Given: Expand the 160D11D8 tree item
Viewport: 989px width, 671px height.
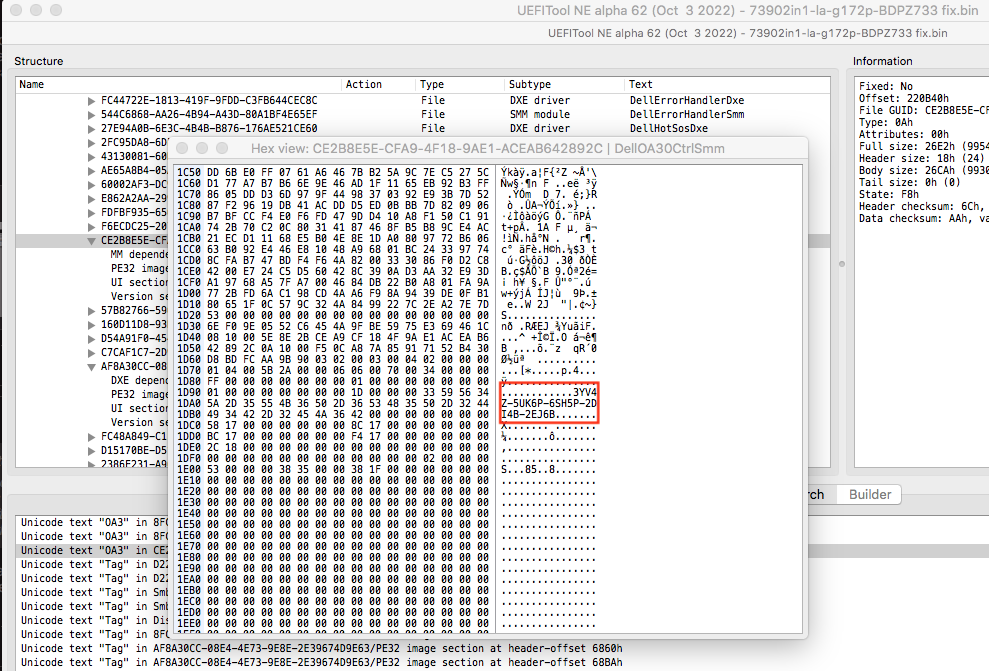Looking at the screenshot, I should click(91, 325).
